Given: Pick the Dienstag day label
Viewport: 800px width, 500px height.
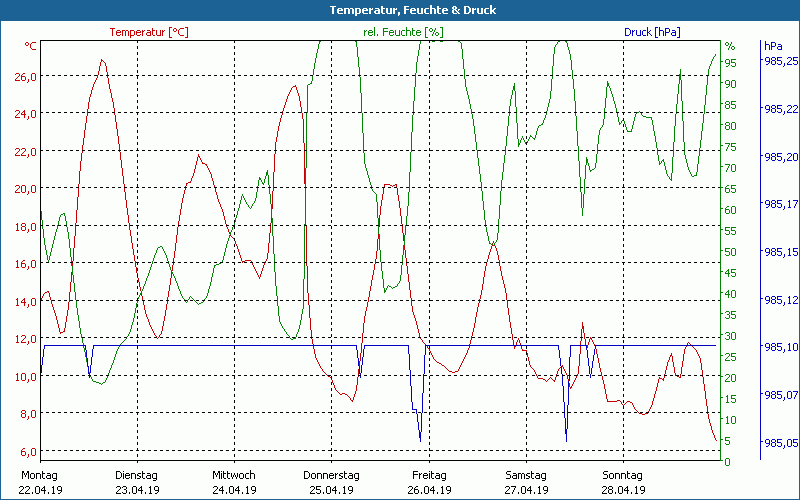Looking at the screenshot, I should (137, 475).
